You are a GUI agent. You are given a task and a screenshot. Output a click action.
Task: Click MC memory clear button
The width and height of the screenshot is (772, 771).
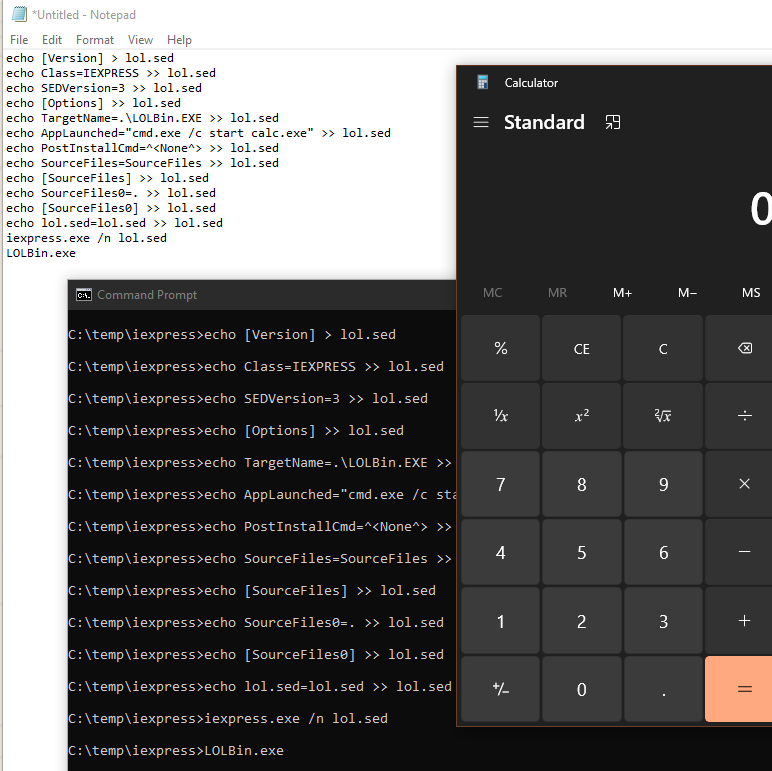[x=492, y=293]
